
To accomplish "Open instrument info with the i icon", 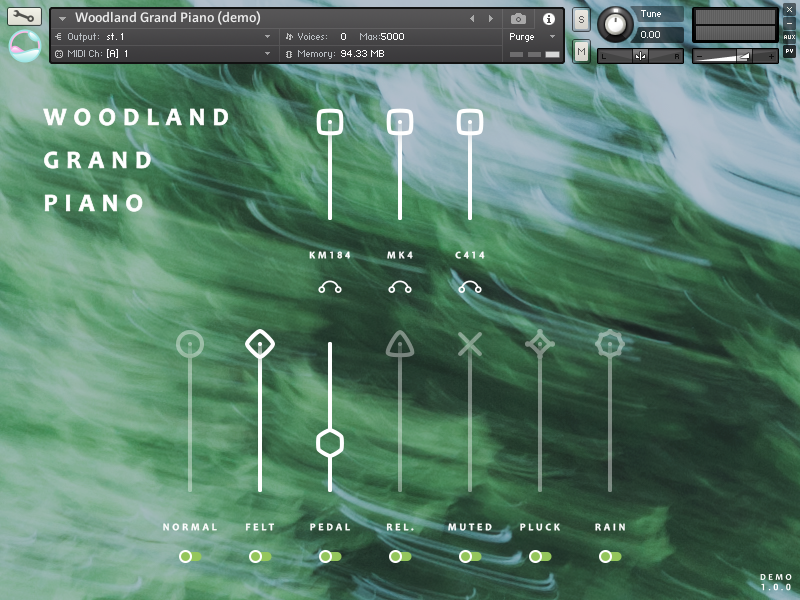I will (x=548, y=19).
